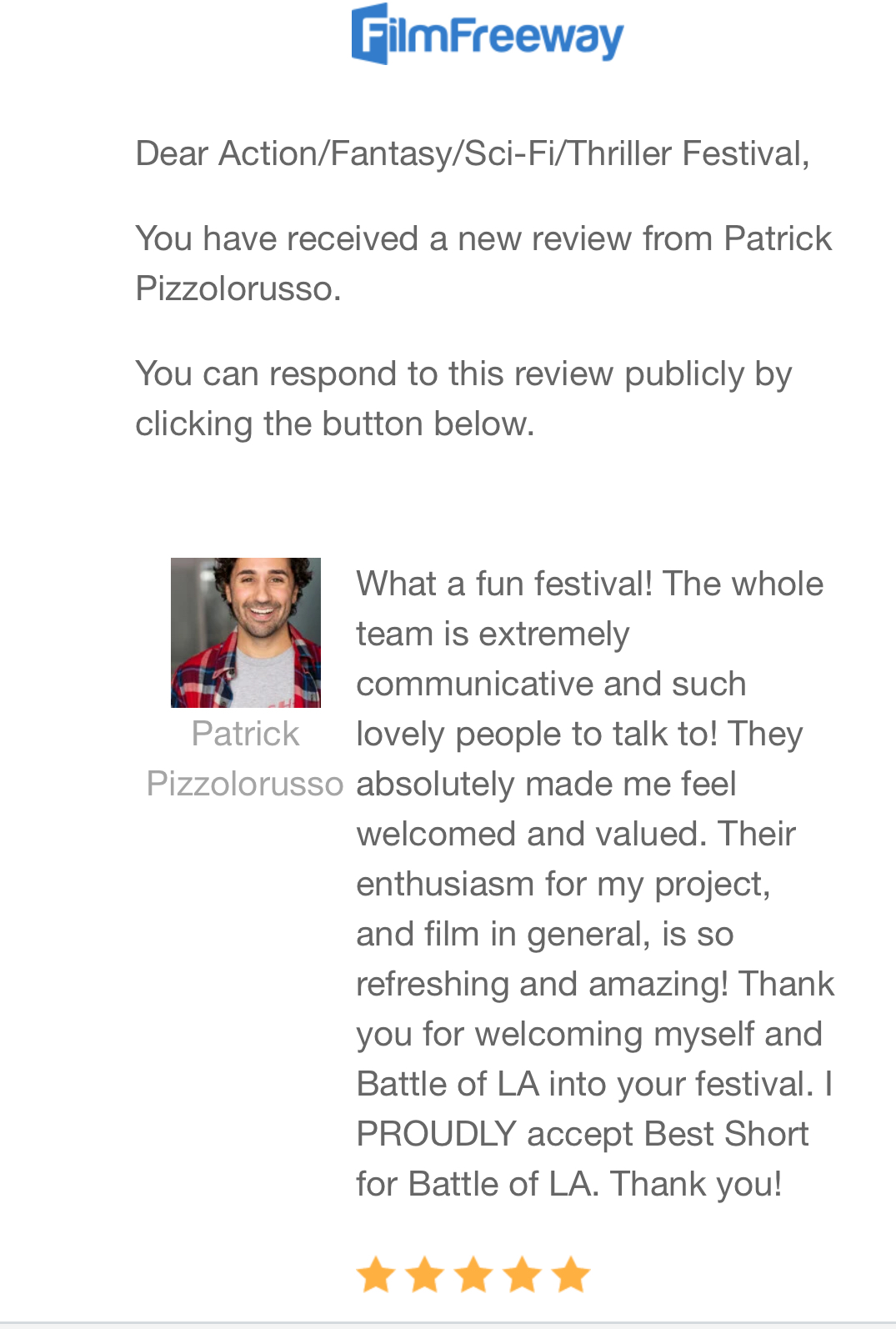Click the word "PROUDLY" in the review
The height and width of the screenshot is (1329, 896).
437,1134
